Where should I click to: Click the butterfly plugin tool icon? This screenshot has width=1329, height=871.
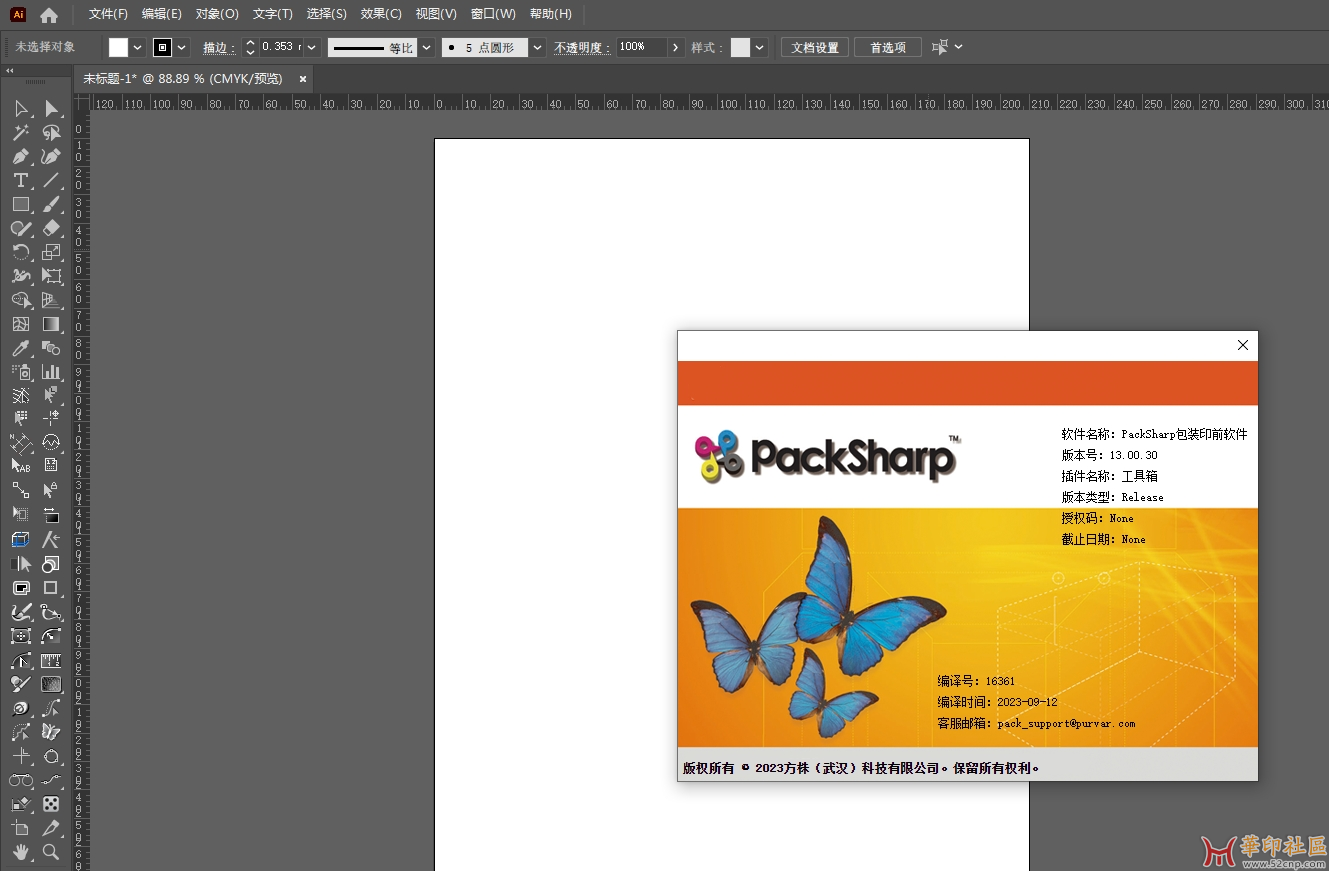coord(51,732)
